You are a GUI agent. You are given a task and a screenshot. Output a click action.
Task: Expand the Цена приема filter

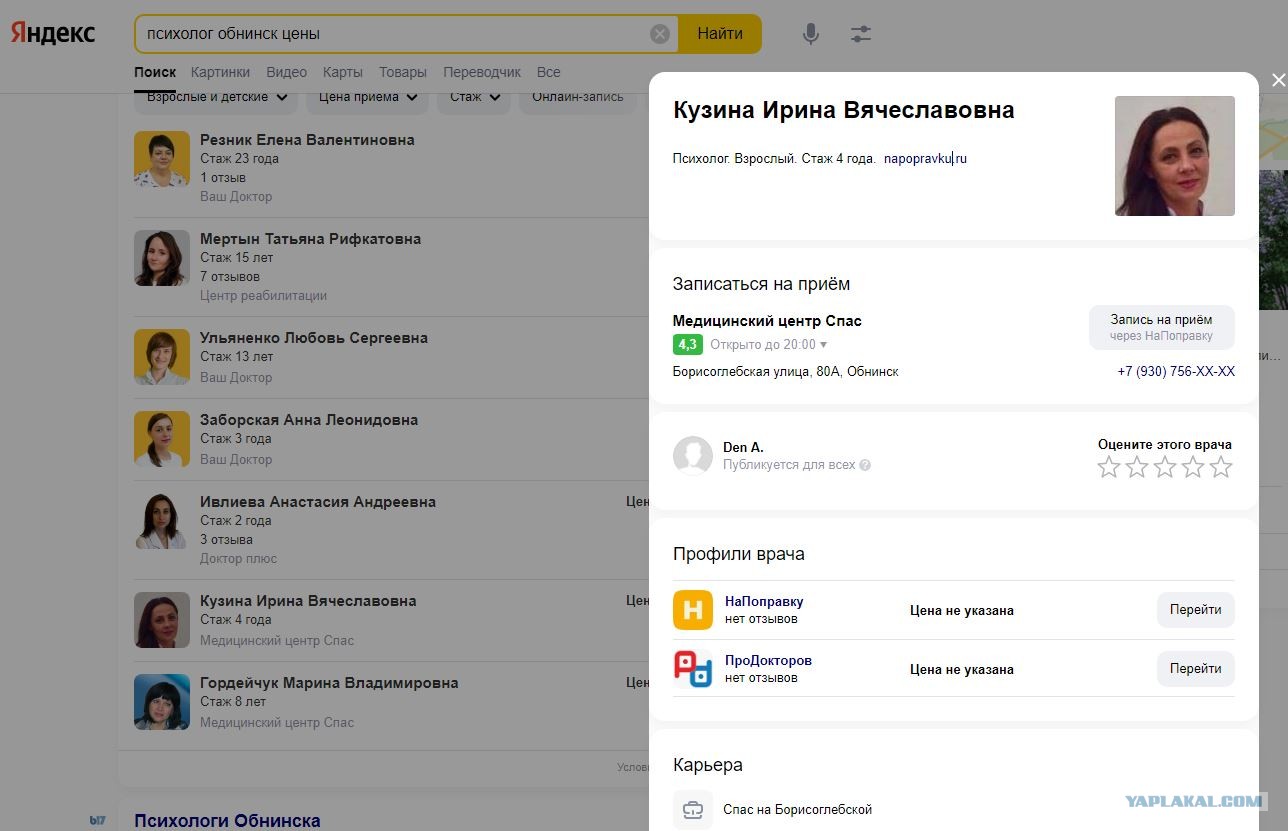tap(368, 97)
